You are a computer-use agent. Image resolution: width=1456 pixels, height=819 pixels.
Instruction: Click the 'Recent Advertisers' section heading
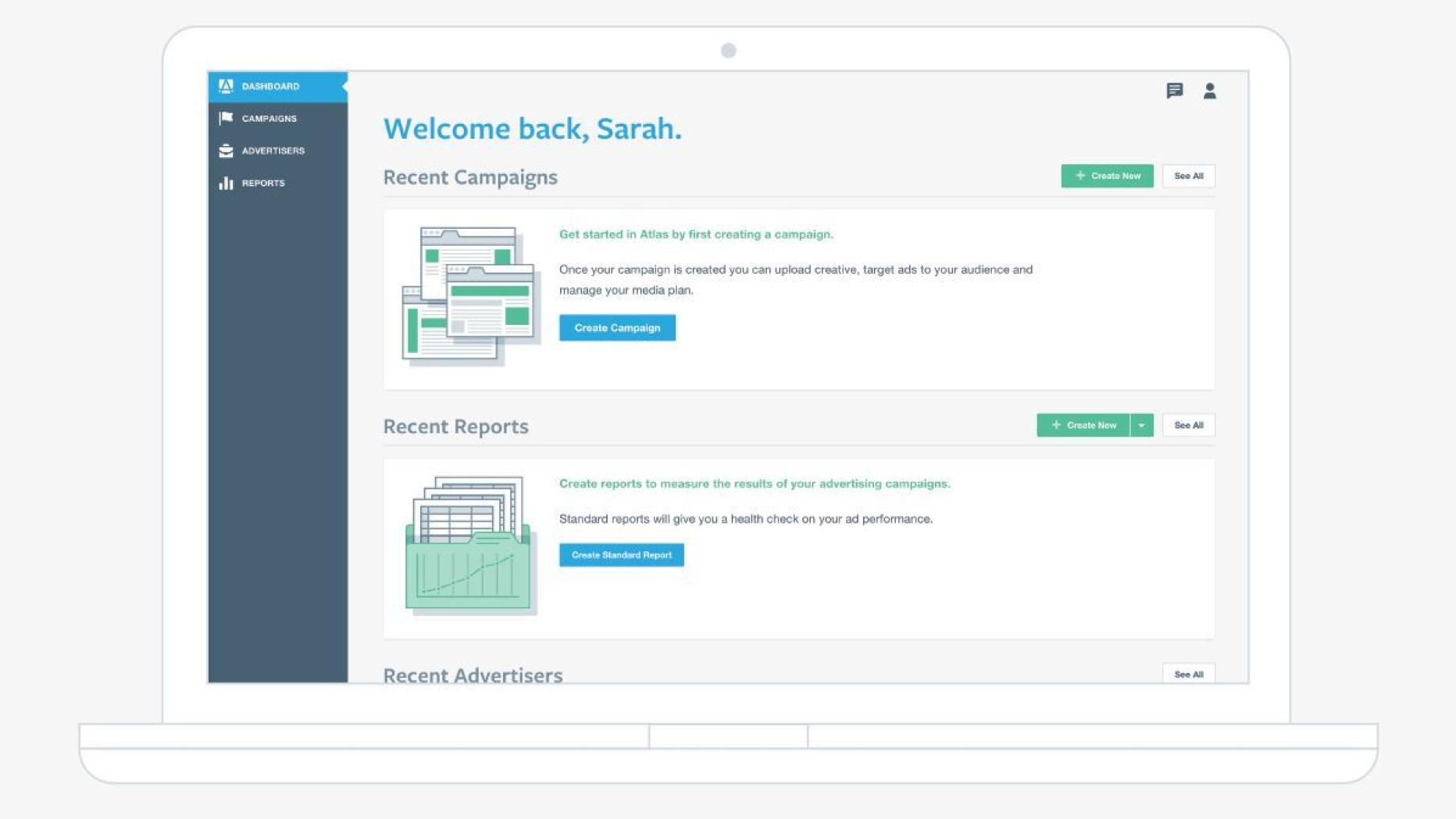(473, 675)
